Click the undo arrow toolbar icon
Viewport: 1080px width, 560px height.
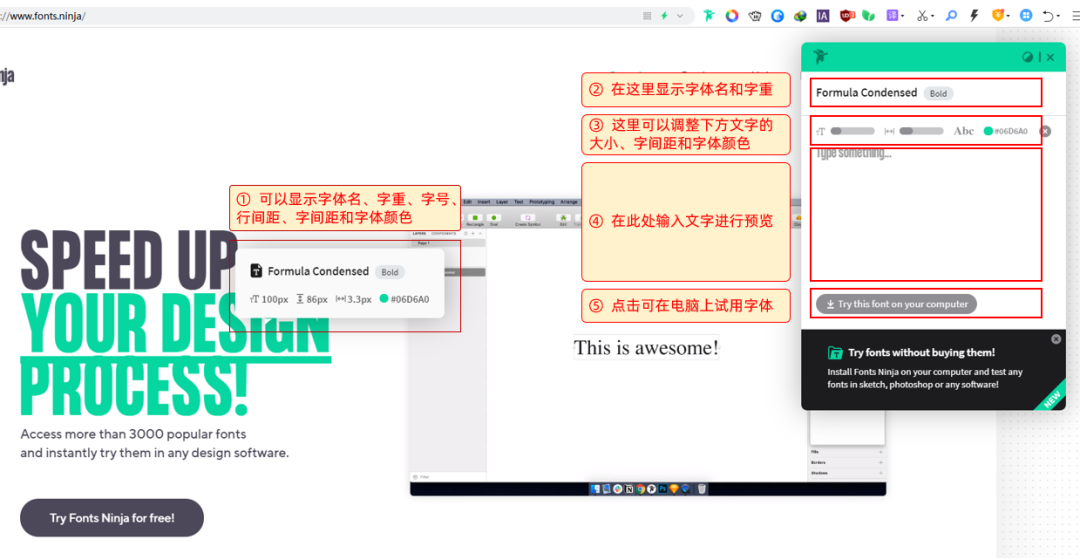coord(1048,16)
